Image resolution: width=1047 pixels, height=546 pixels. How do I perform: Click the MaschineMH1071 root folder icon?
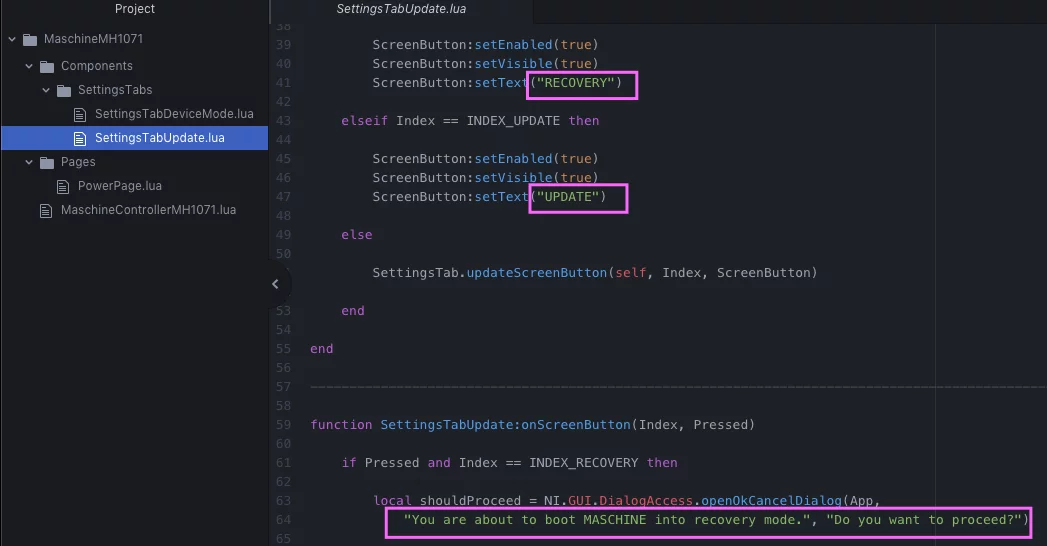pos(30,39)
